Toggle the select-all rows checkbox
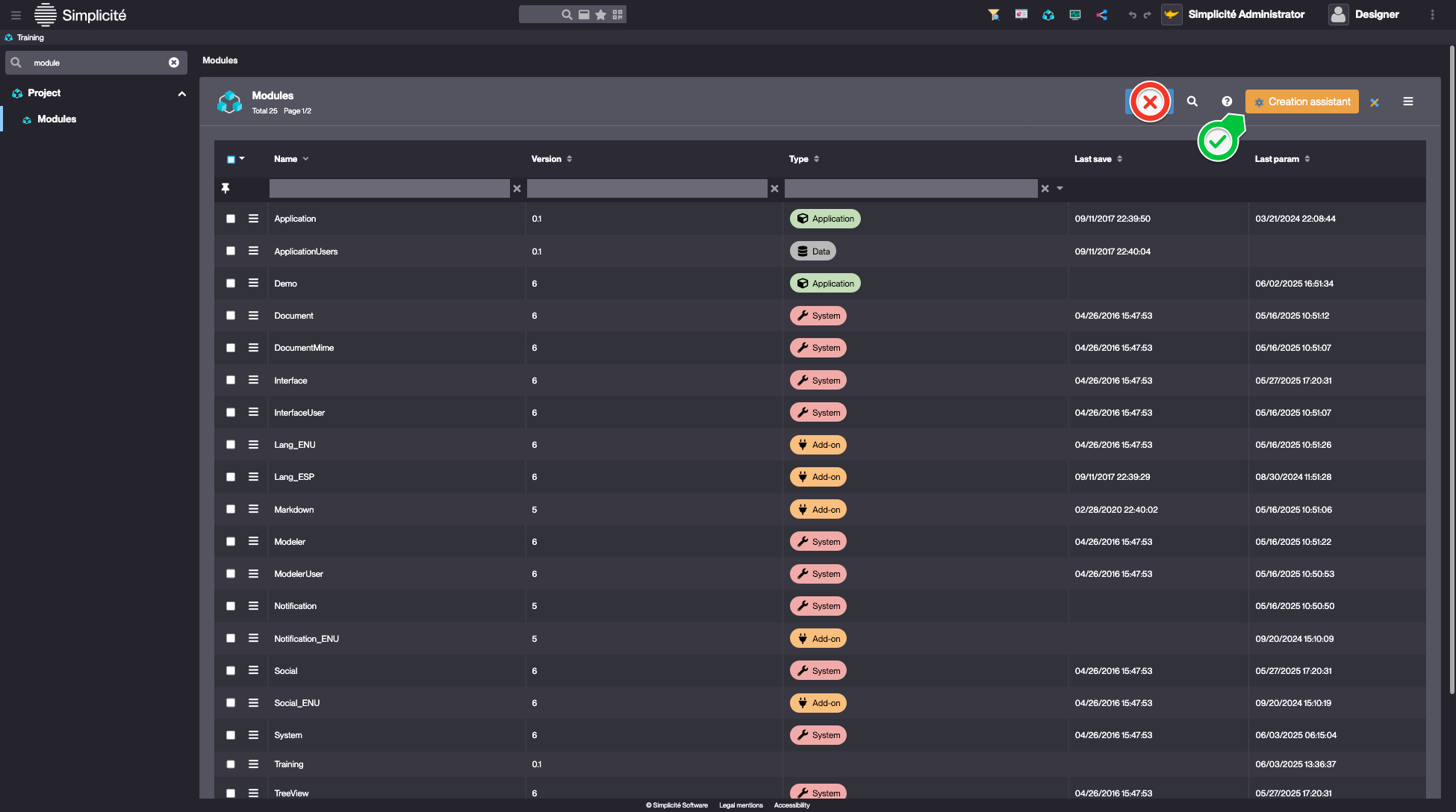 point(231,159)
